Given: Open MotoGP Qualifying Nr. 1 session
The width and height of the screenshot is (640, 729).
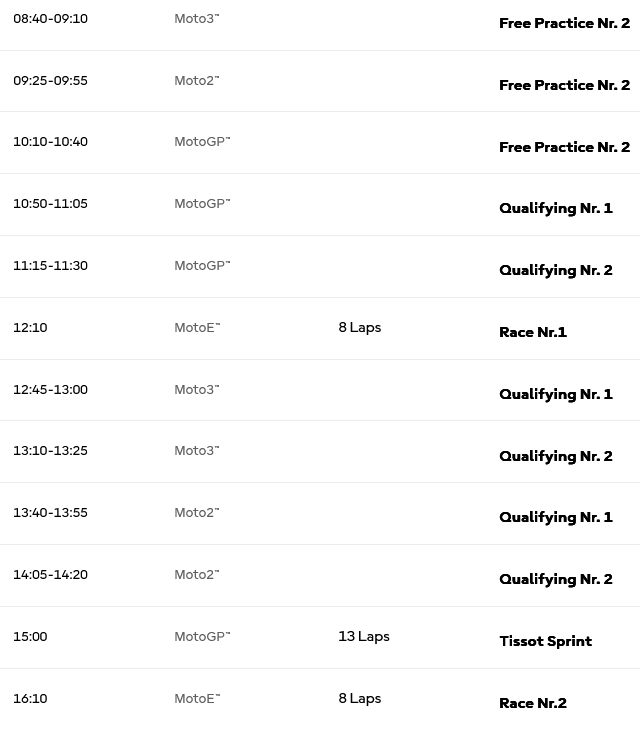Looking at the screenshot, I should 556,208.
